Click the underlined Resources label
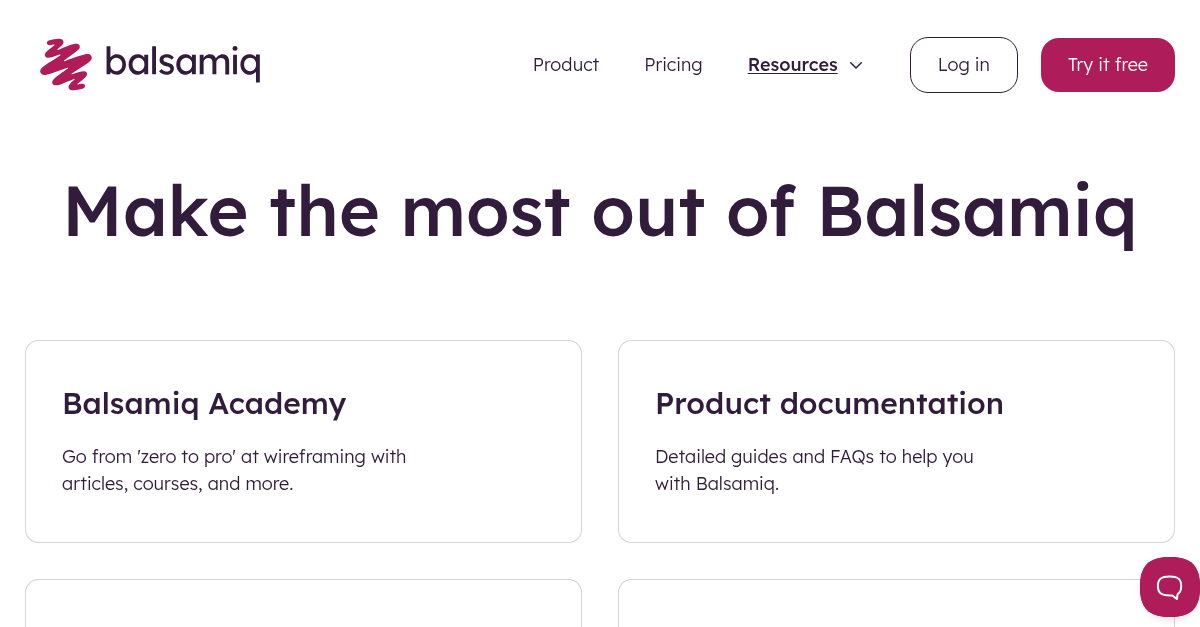This screenshot has width=1200, height=627. pyautogui.click(x=792, y=64)
